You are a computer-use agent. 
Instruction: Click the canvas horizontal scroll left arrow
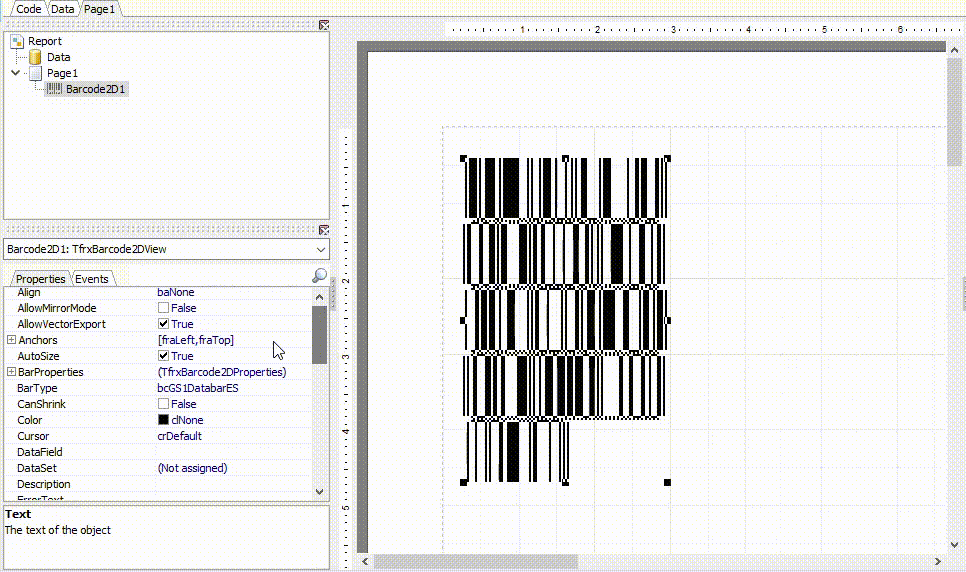pyautogui.click(x=365, y=562)
